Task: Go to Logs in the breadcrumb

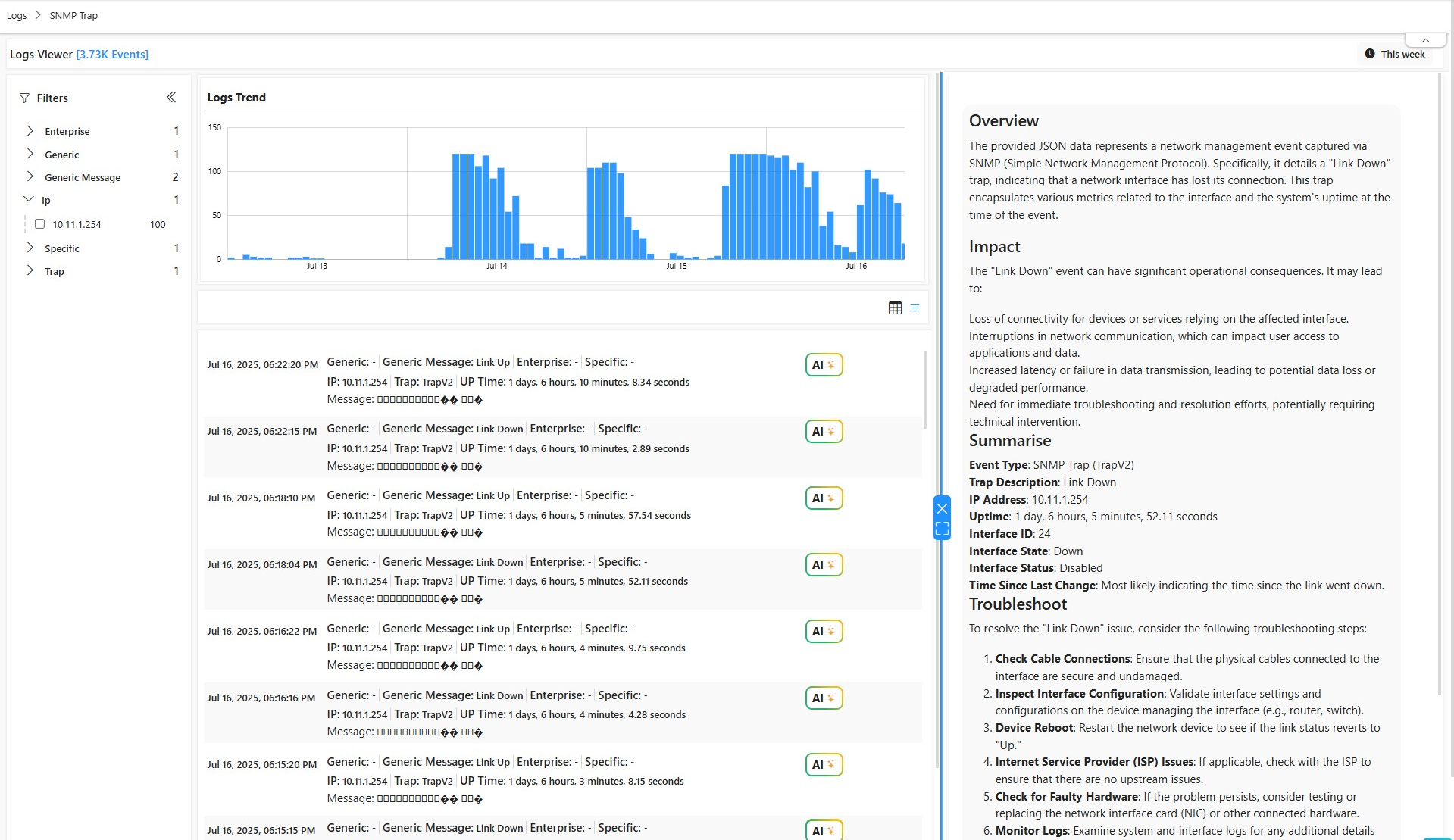Action: pyautogui.click(x=17, y=15)
